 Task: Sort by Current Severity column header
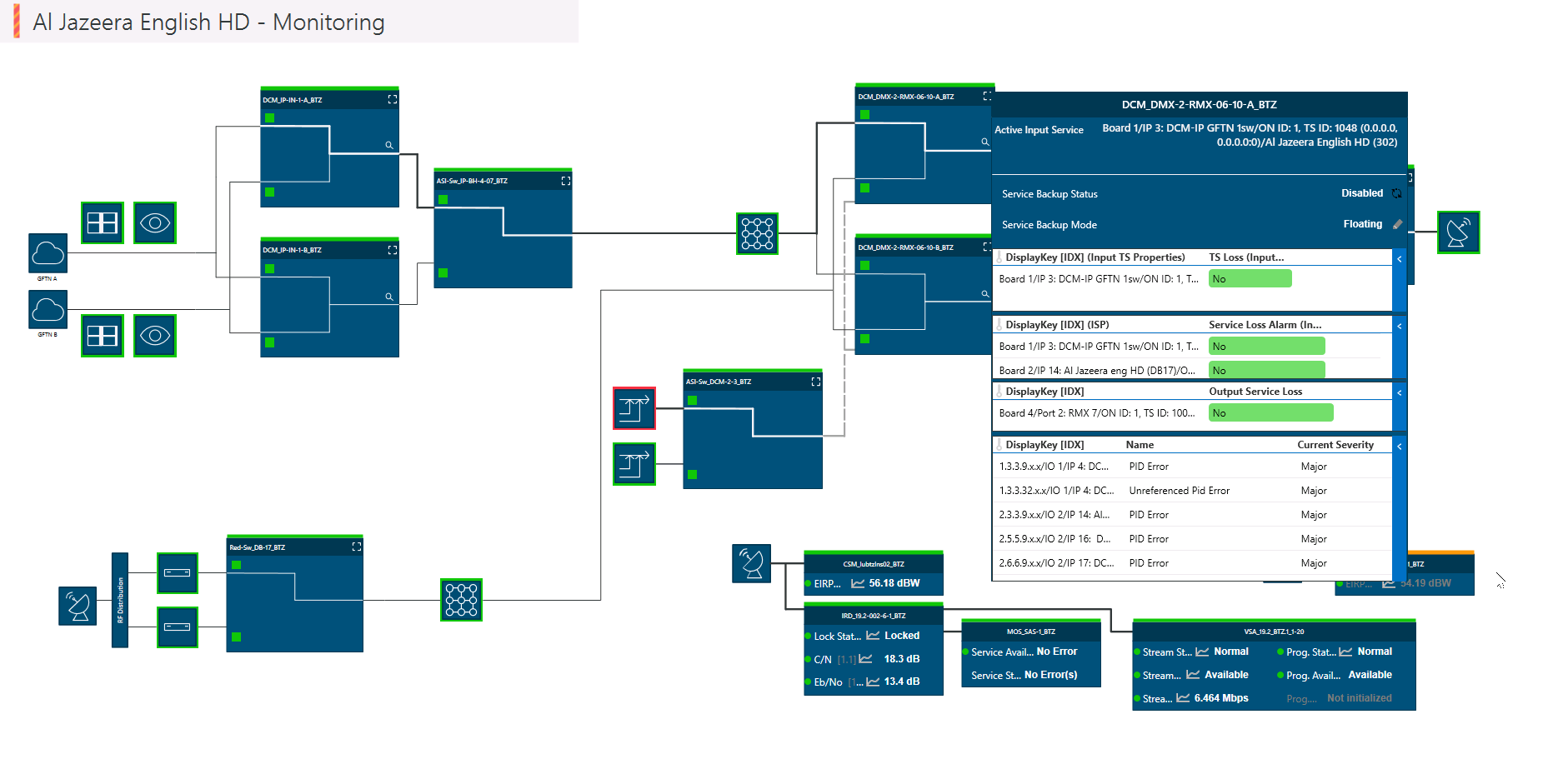(1335, 445)
